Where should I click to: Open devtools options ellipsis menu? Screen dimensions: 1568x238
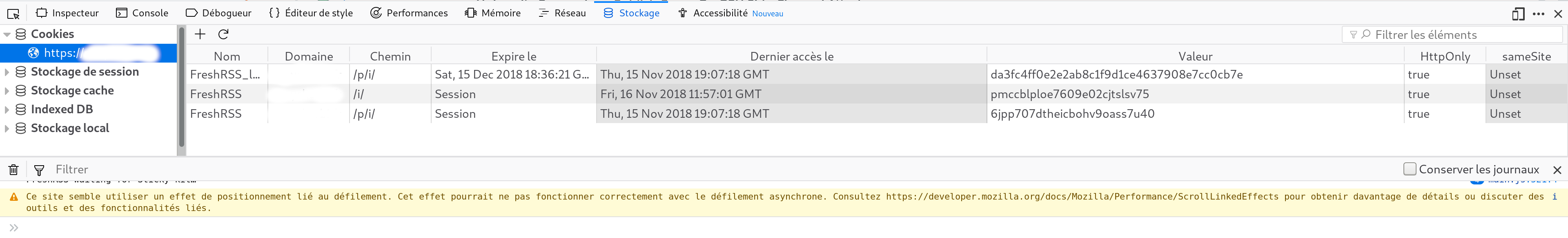point(1538,13)
